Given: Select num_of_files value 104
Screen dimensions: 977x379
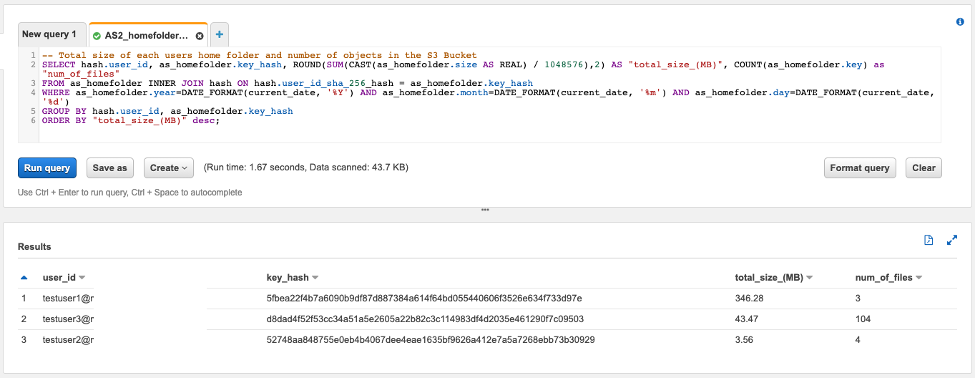Looking at the screenshot, I should 864,319.
